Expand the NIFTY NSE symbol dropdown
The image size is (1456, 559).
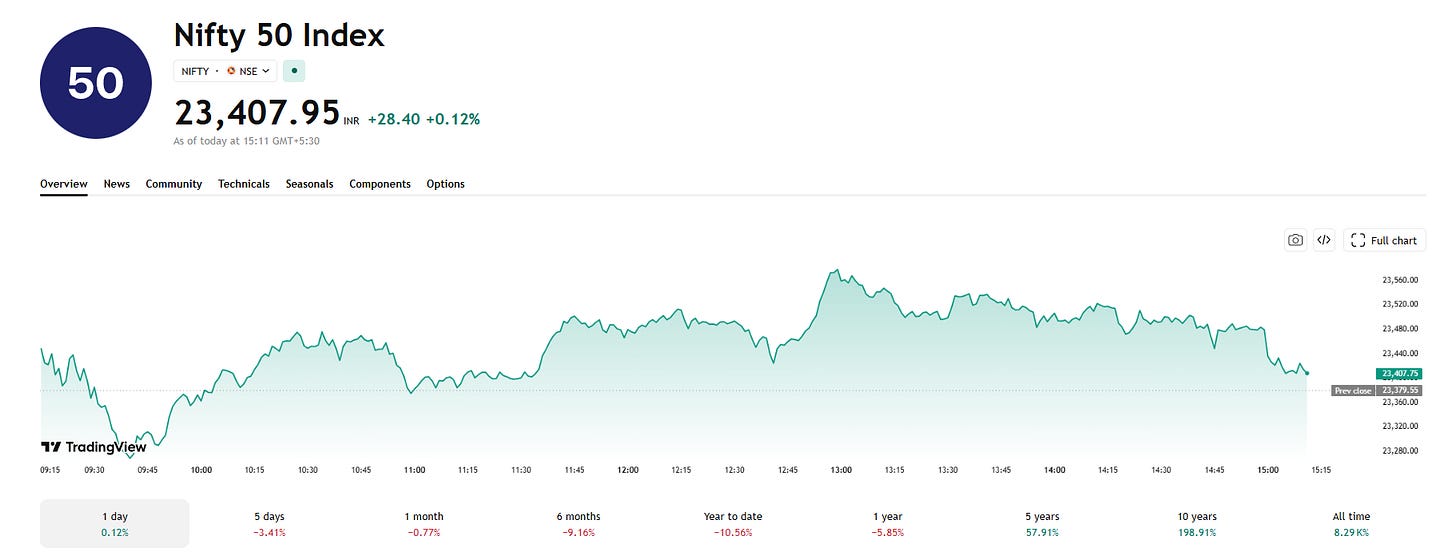[225, 71]
